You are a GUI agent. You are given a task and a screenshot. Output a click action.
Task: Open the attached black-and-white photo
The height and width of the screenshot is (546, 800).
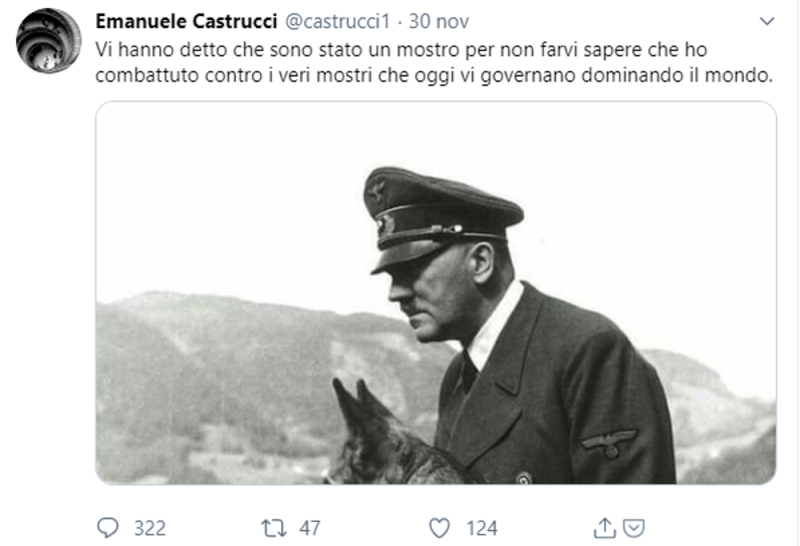coord(436,292)
